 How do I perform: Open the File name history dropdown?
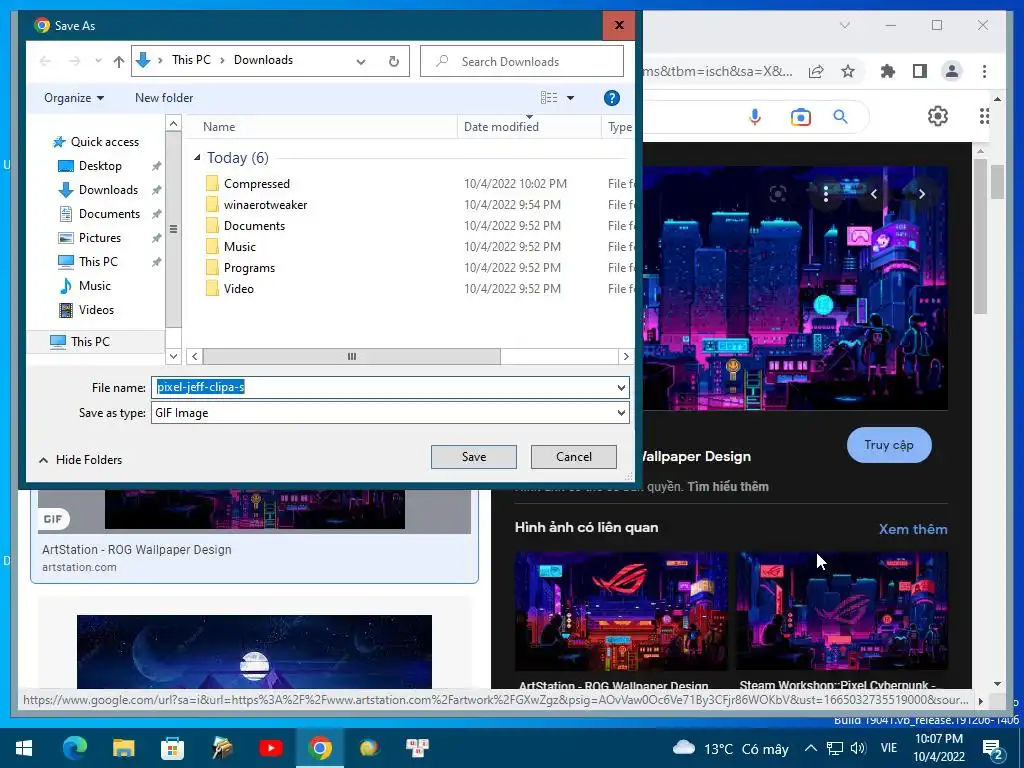click(621, 388)
